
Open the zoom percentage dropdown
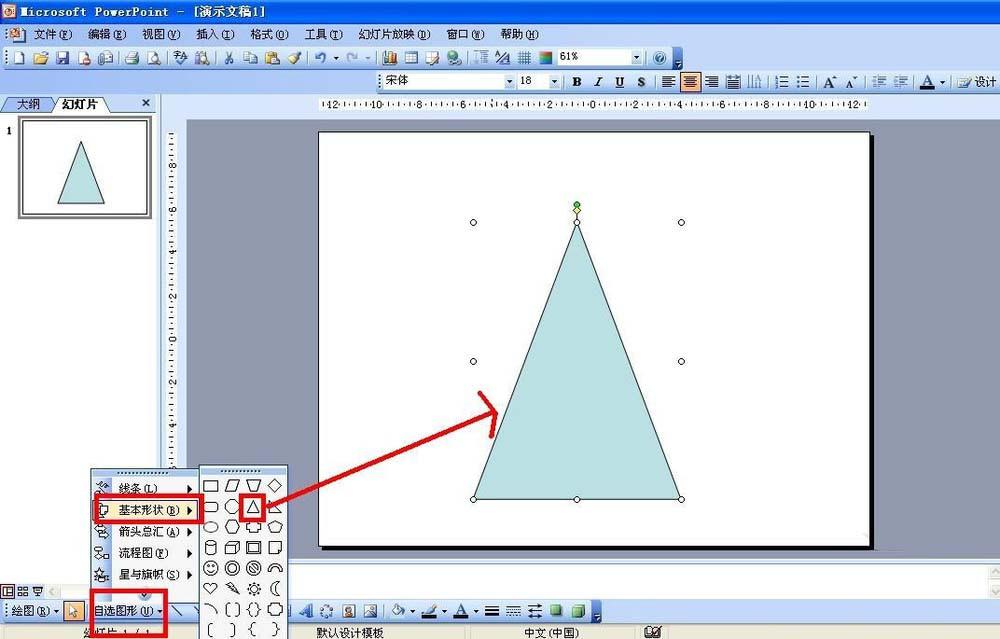636,58
